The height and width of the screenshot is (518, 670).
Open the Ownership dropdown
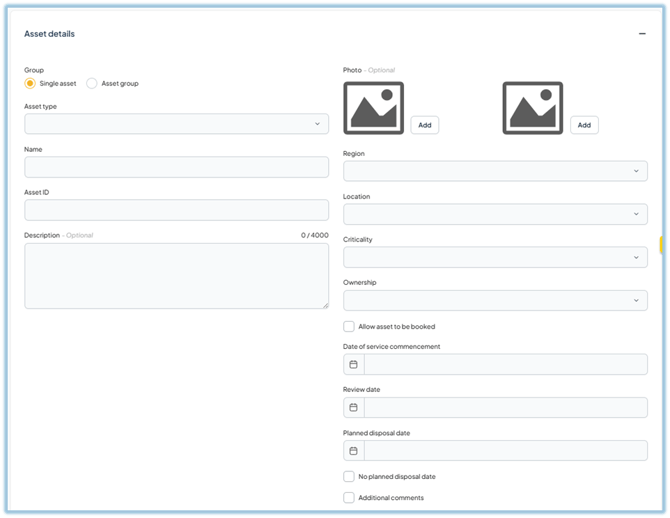(495, 300)
